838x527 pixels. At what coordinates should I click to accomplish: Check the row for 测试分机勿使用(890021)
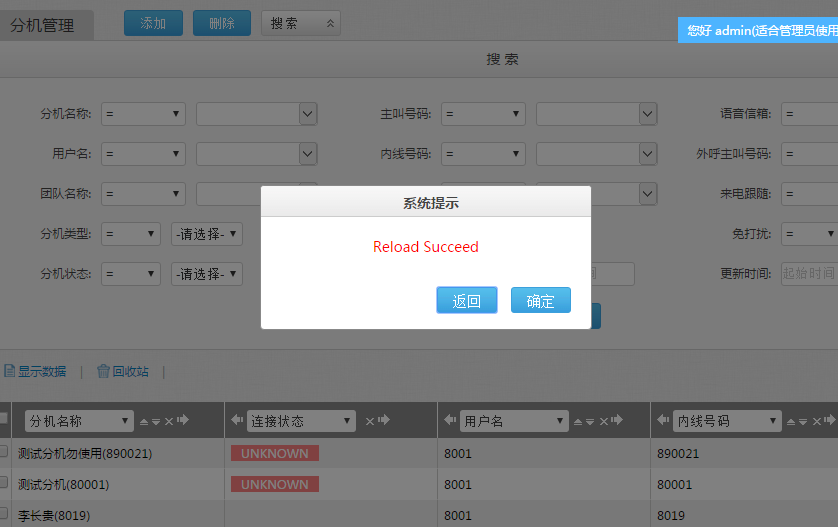click(x=4, y=452)
